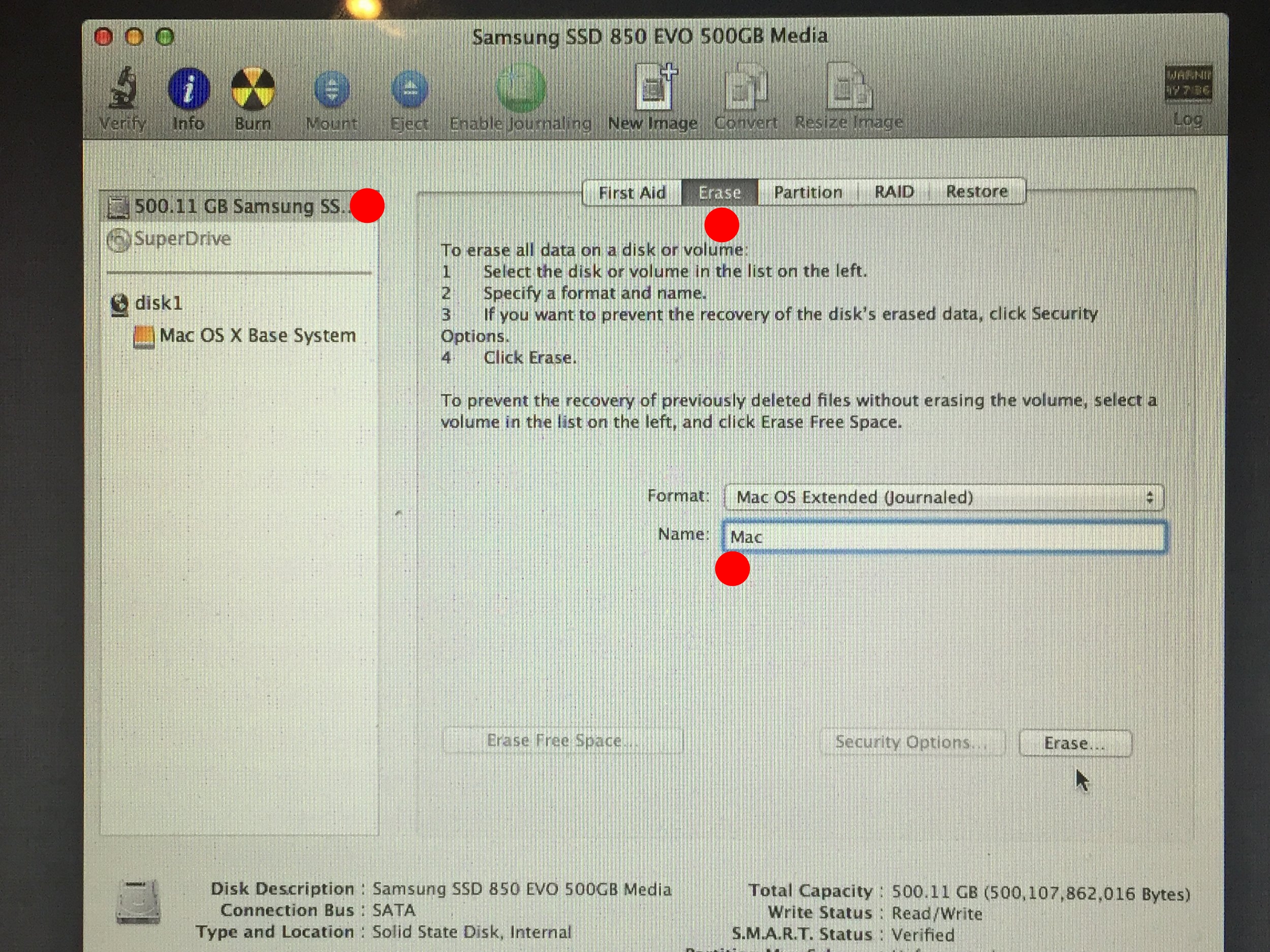Select disk1 in the sidebar
Image resolution: width=1270 pixels, height=952 pixels.
239,303
